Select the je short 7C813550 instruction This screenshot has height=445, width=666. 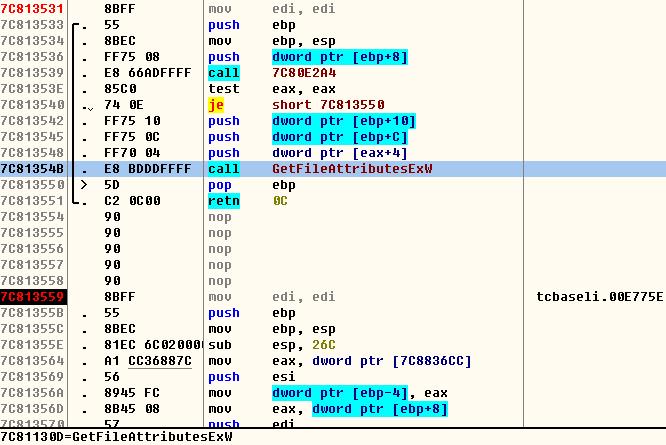pos(296,105)
